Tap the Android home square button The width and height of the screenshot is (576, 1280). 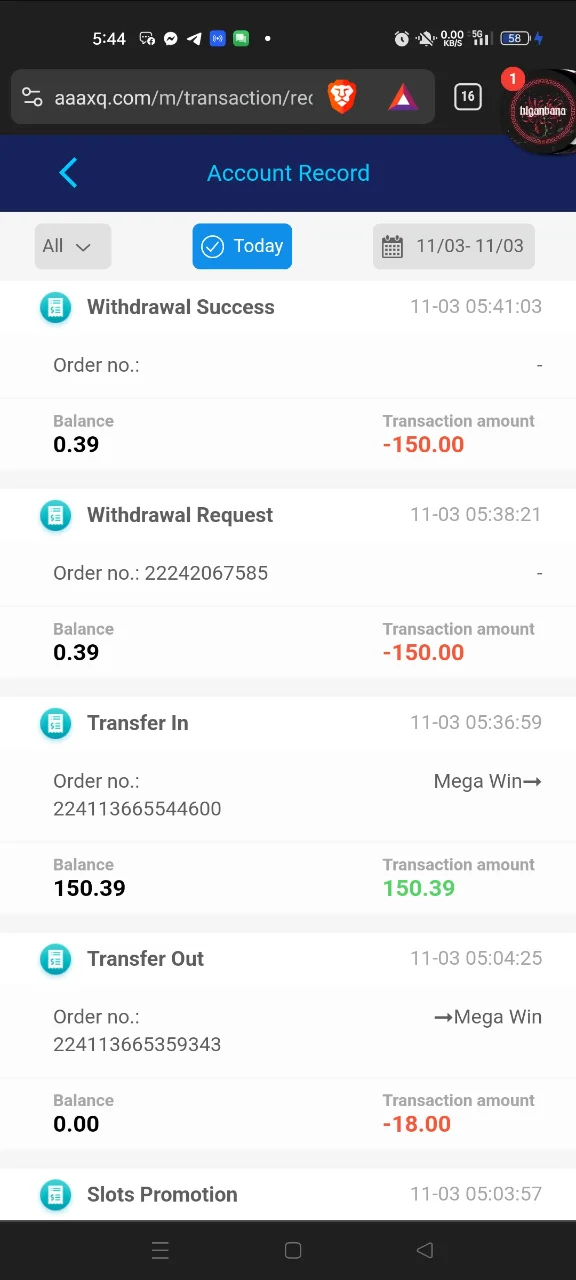click(293, 1250)
